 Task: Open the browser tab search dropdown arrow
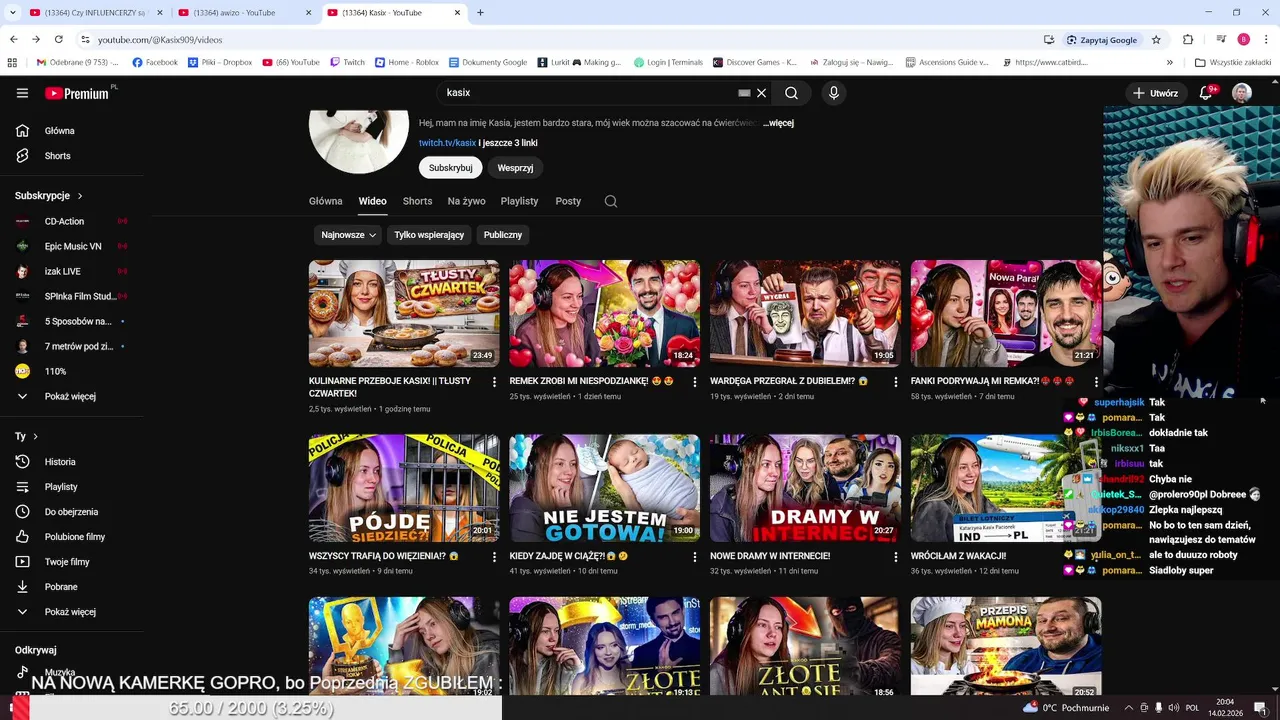coord(13,13)
